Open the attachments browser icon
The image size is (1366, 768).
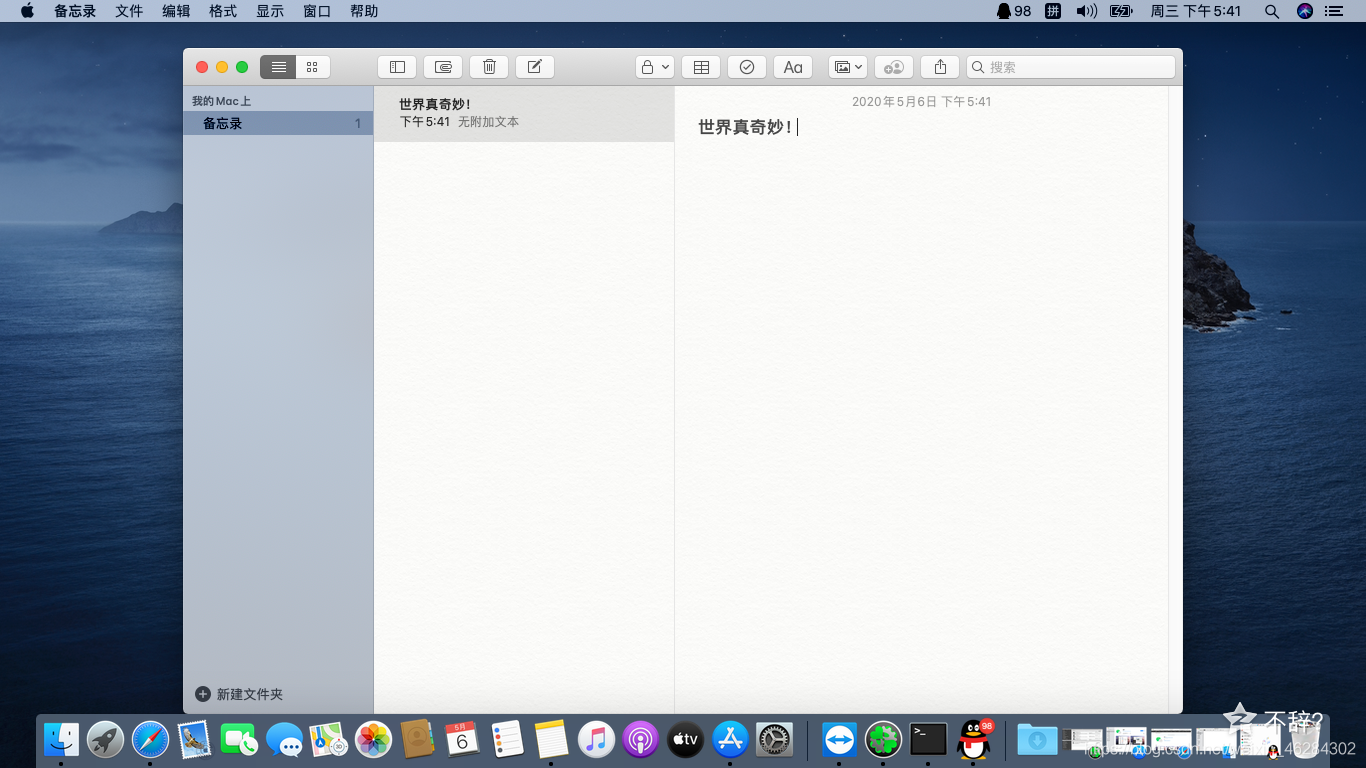point(443,67)
